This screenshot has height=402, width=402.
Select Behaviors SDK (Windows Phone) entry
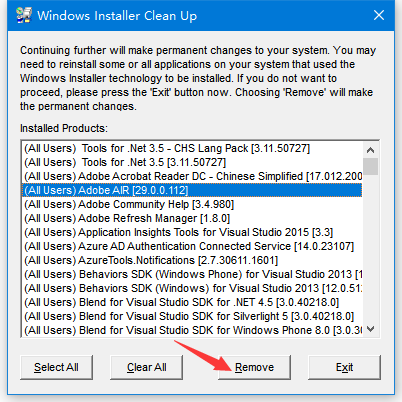[x=192, y=274]
